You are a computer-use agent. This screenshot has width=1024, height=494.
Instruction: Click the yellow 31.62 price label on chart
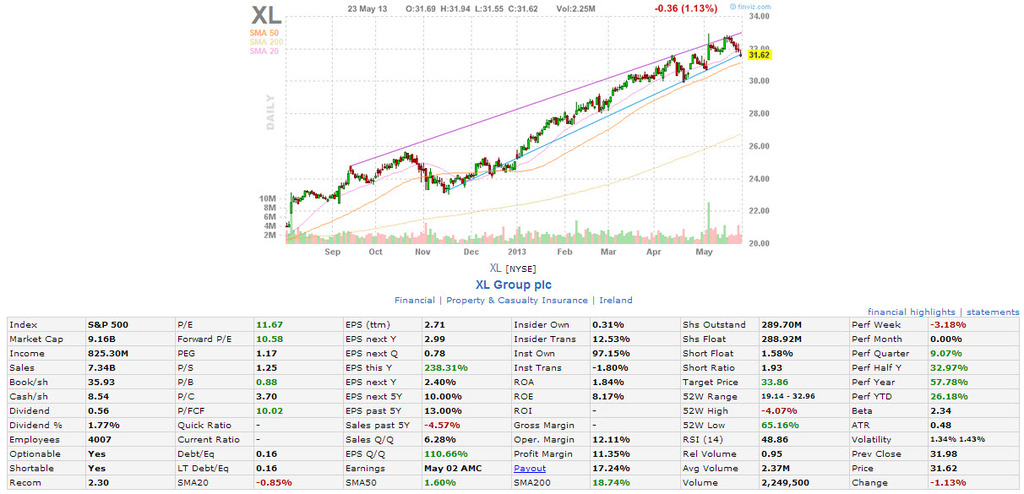tap(760, 56)
